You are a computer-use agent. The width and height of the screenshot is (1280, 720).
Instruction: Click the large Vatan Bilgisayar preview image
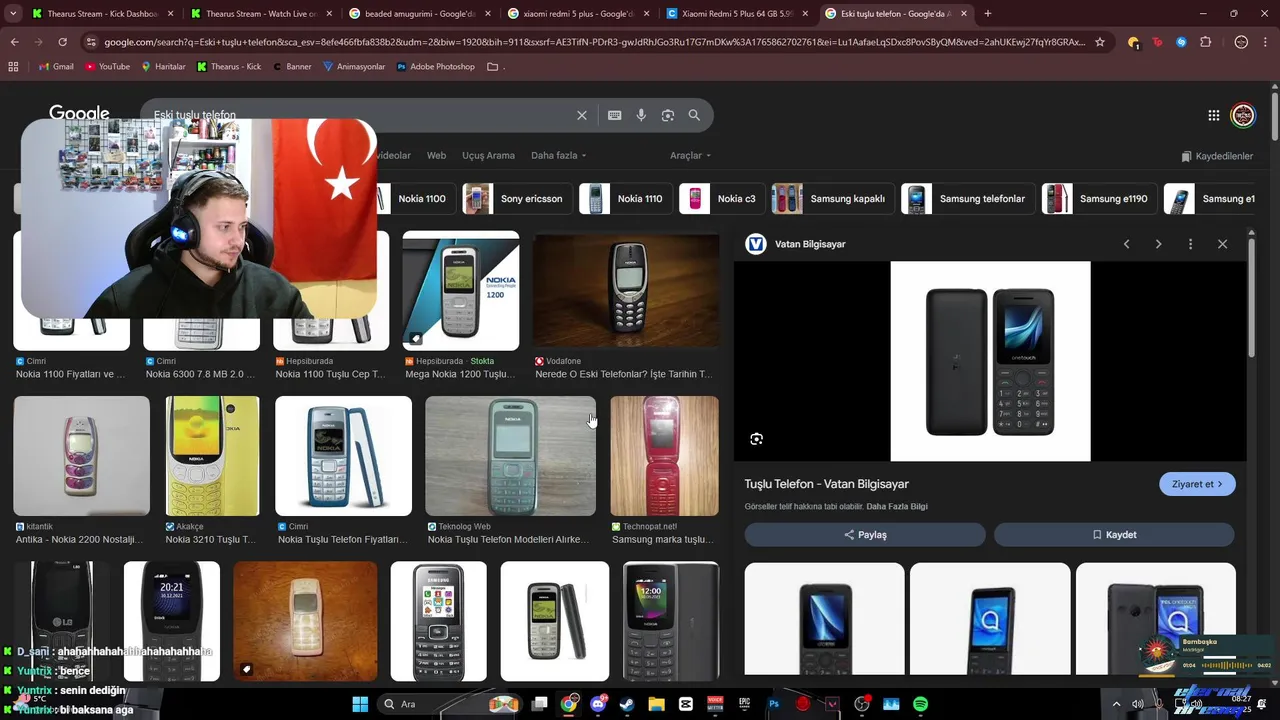coord(990,361)
